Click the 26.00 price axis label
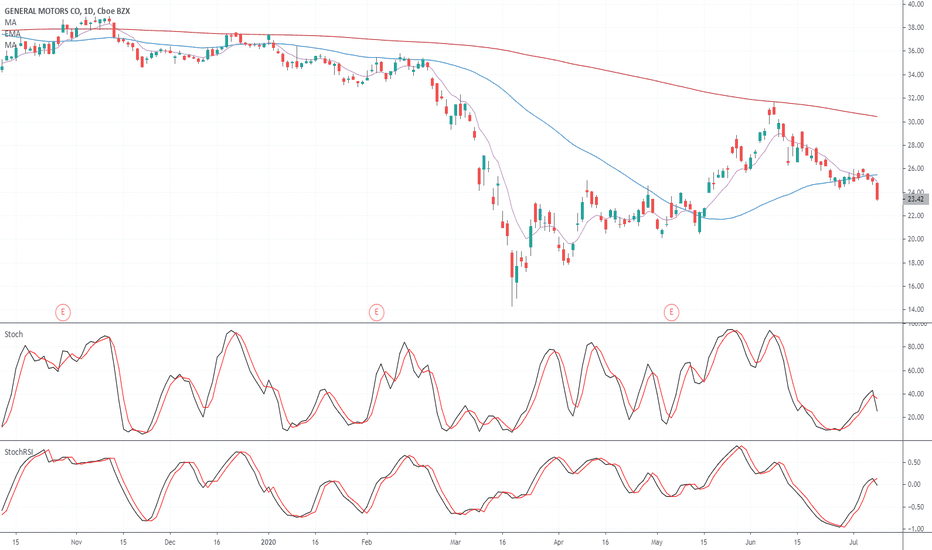The image size is (932, 550). pyautogui.click(x=916, y=169)
